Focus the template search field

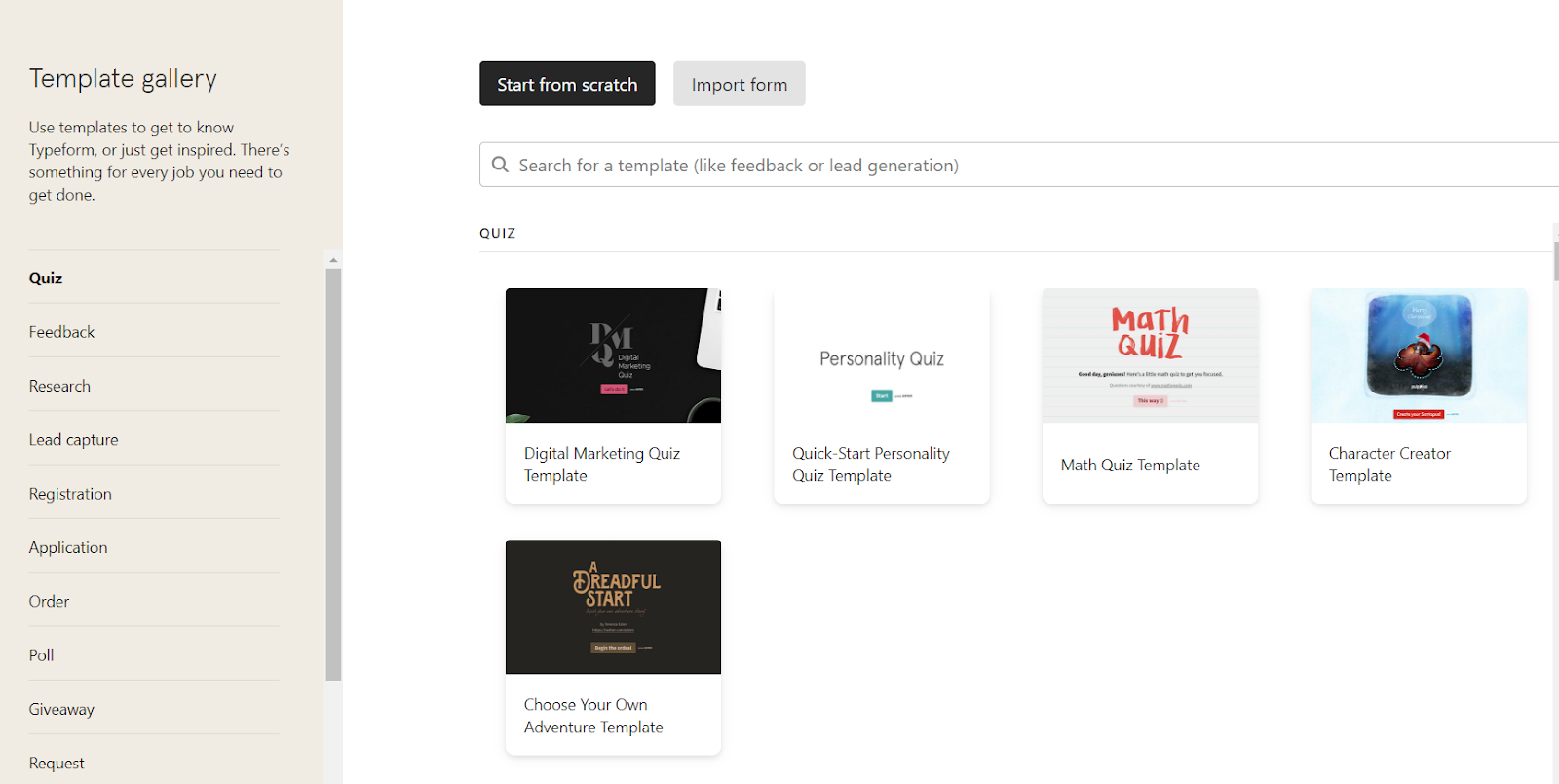[x=1019, y=165]
